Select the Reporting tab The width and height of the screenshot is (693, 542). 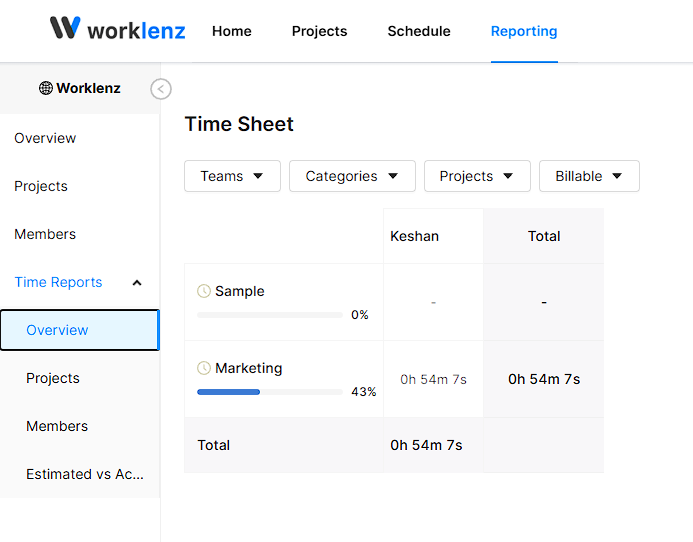pos(524,31)
